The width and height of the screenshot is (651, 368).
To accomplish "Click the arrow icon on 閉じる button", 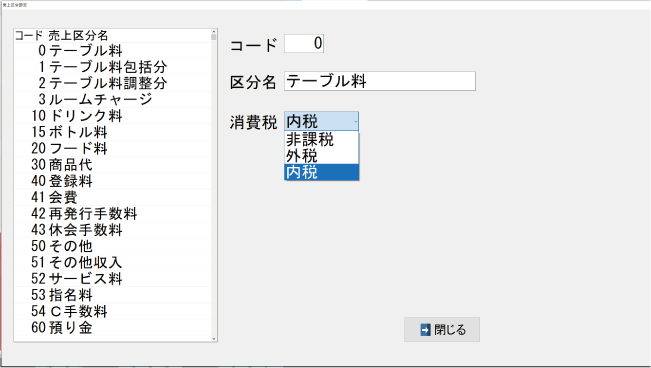I will click(426, 330).
